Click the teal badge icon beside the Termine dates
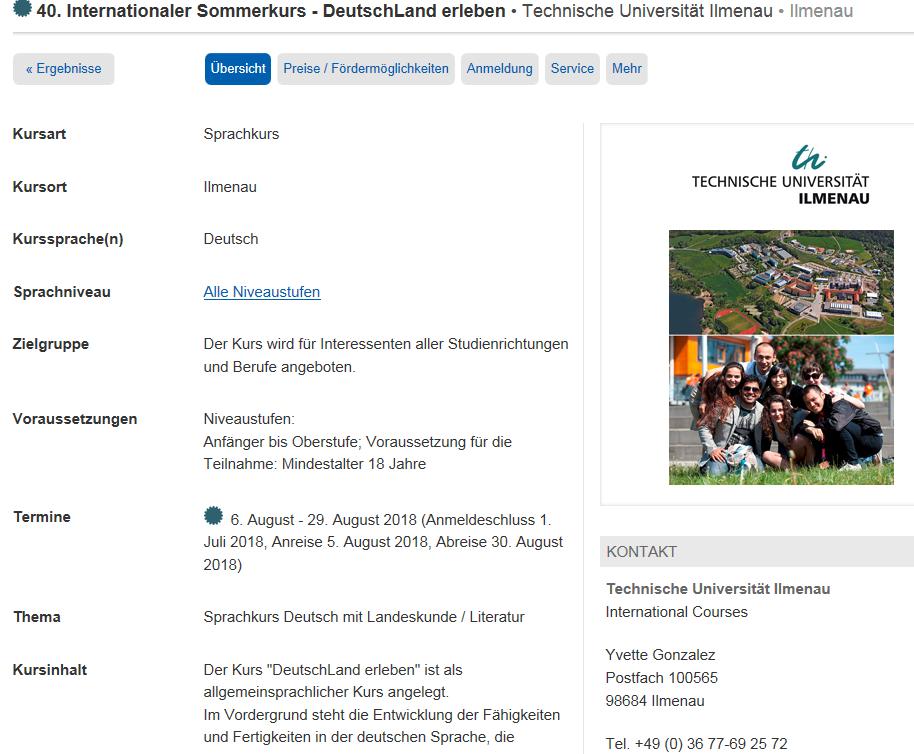Screen dimensions: 914x754 point(213,516)
